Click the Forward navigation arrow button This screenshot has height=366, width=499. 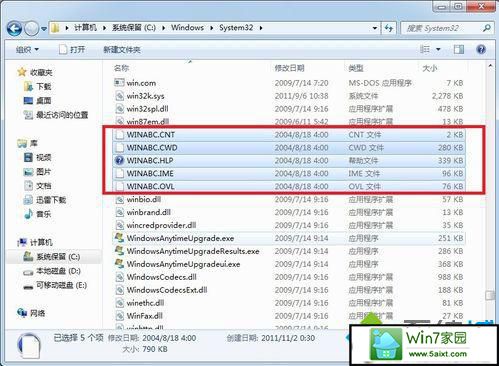(32, 29)
